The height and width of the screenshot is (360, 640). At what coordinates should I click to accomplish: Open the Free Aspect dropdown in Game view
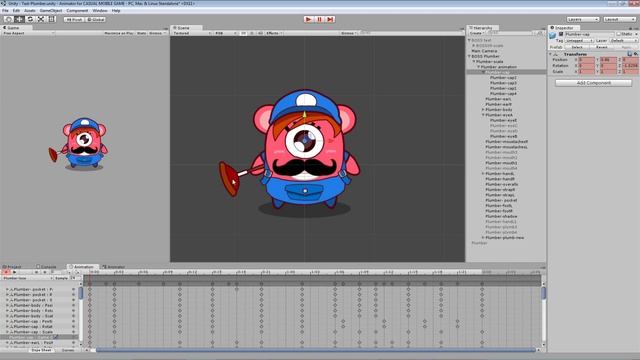[x=28, y=33]
